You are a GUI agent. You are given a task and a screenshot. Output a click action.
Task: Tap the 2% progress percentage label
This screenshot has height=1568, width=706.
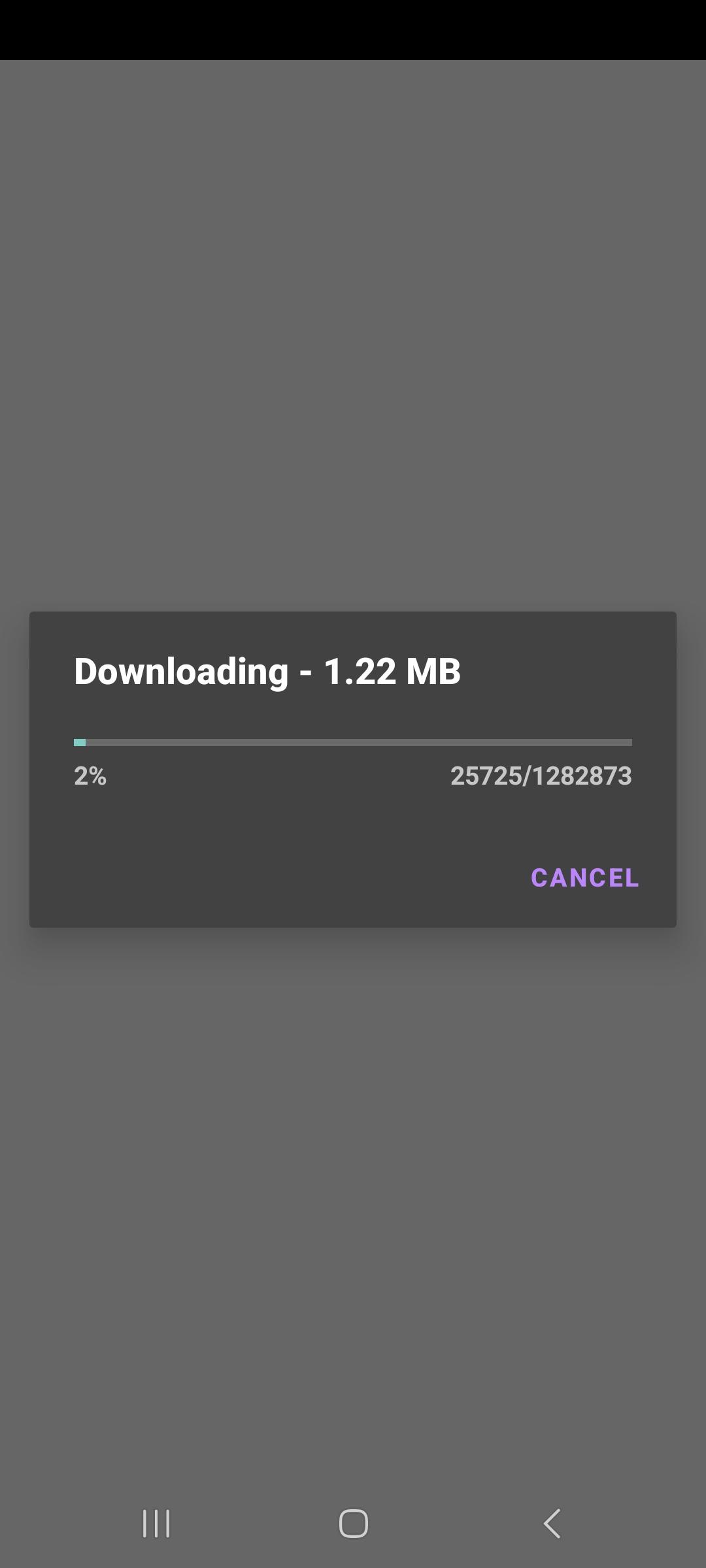point(90,776)
